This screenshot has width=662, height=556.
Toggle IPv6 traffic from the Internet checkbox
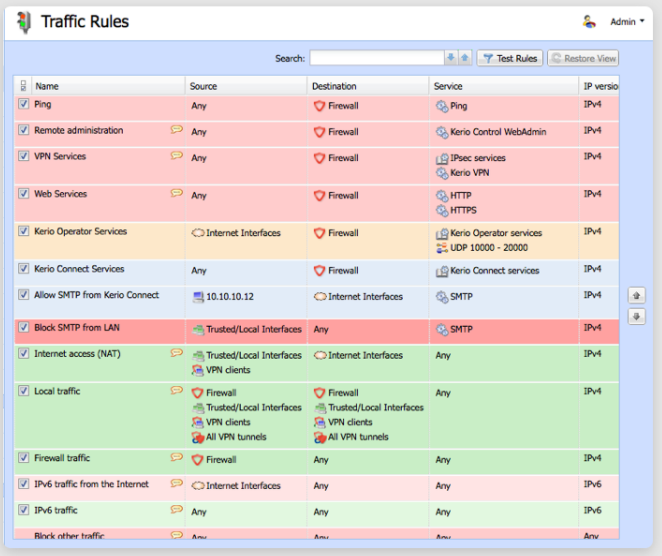click(24, 484)
